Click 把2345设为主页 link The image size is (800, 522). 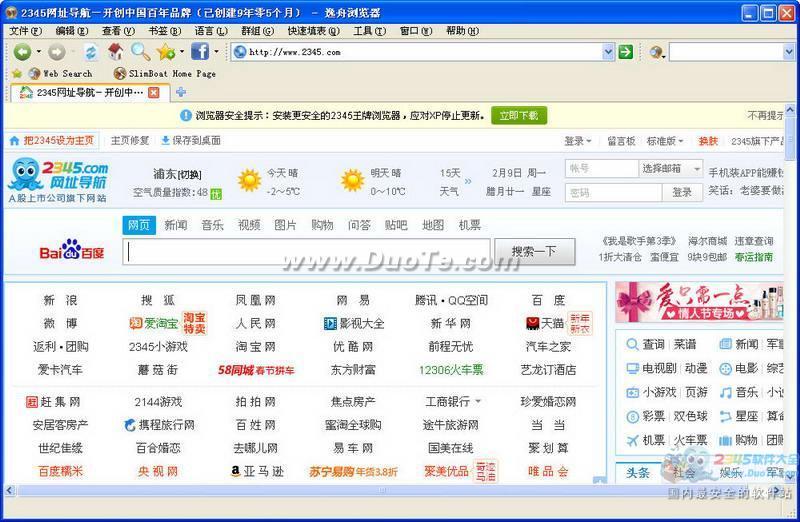point(52,140)
